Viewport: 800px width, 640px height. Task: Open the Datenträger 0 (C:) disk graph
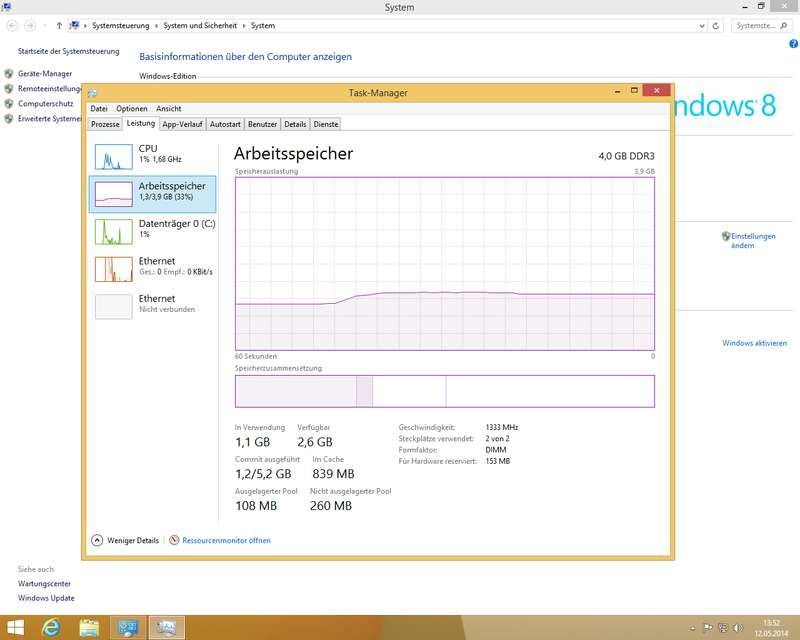click(113, 231)
